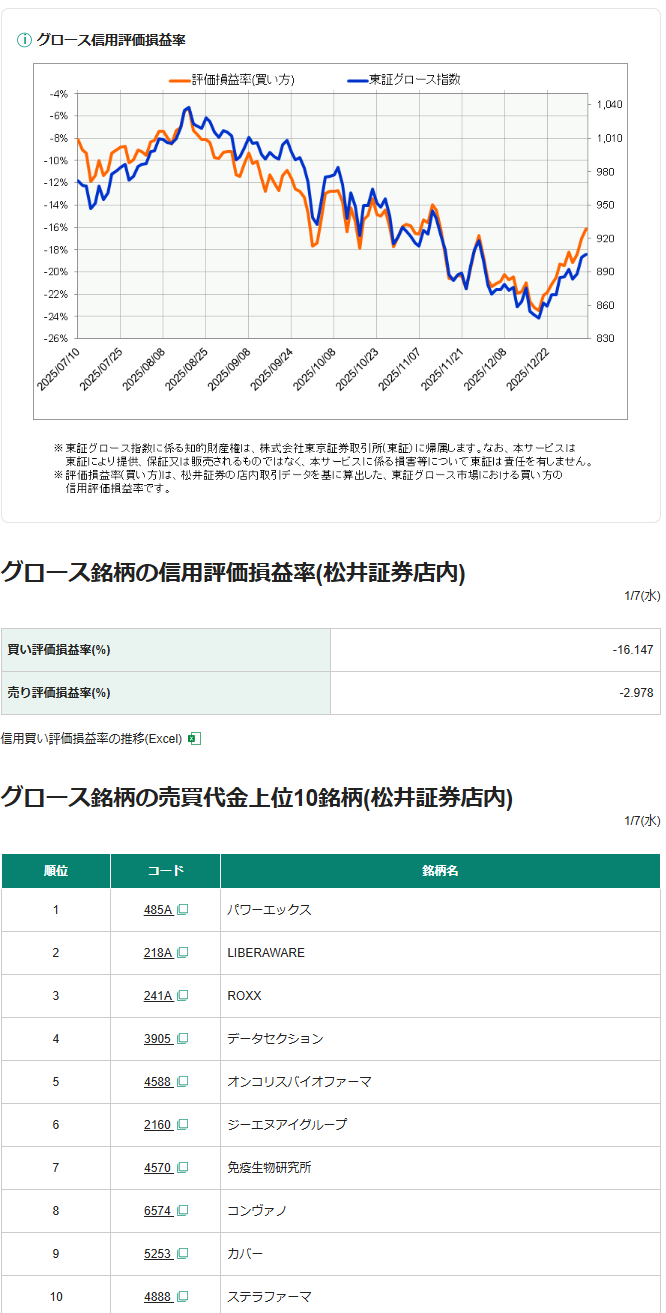Click the copy icon next to code 2160
666x1313 pixels.
pyautogui.click(x=182, y=1125)
